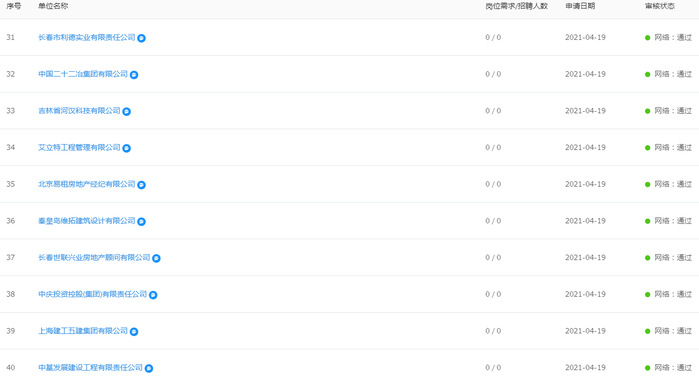Click chat icon beside 秦皇岛维拓建筑设计有限公司
Viewport: 699px width, 376px height.
pyautogui.click(x=141, y=222)
